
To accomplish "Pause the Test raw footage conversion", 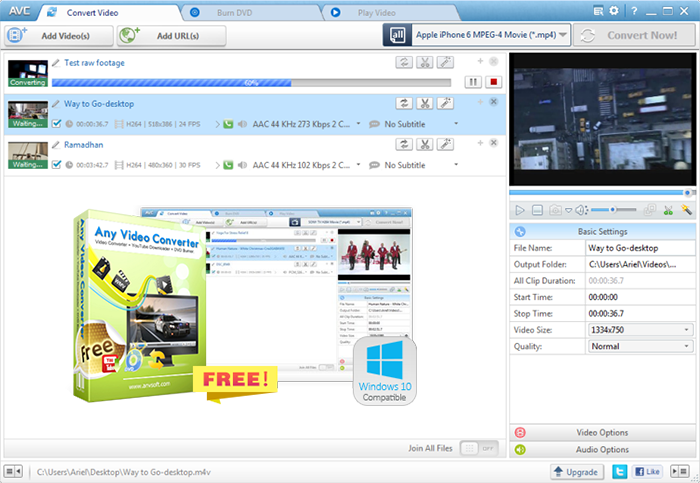I will [473, 82].
